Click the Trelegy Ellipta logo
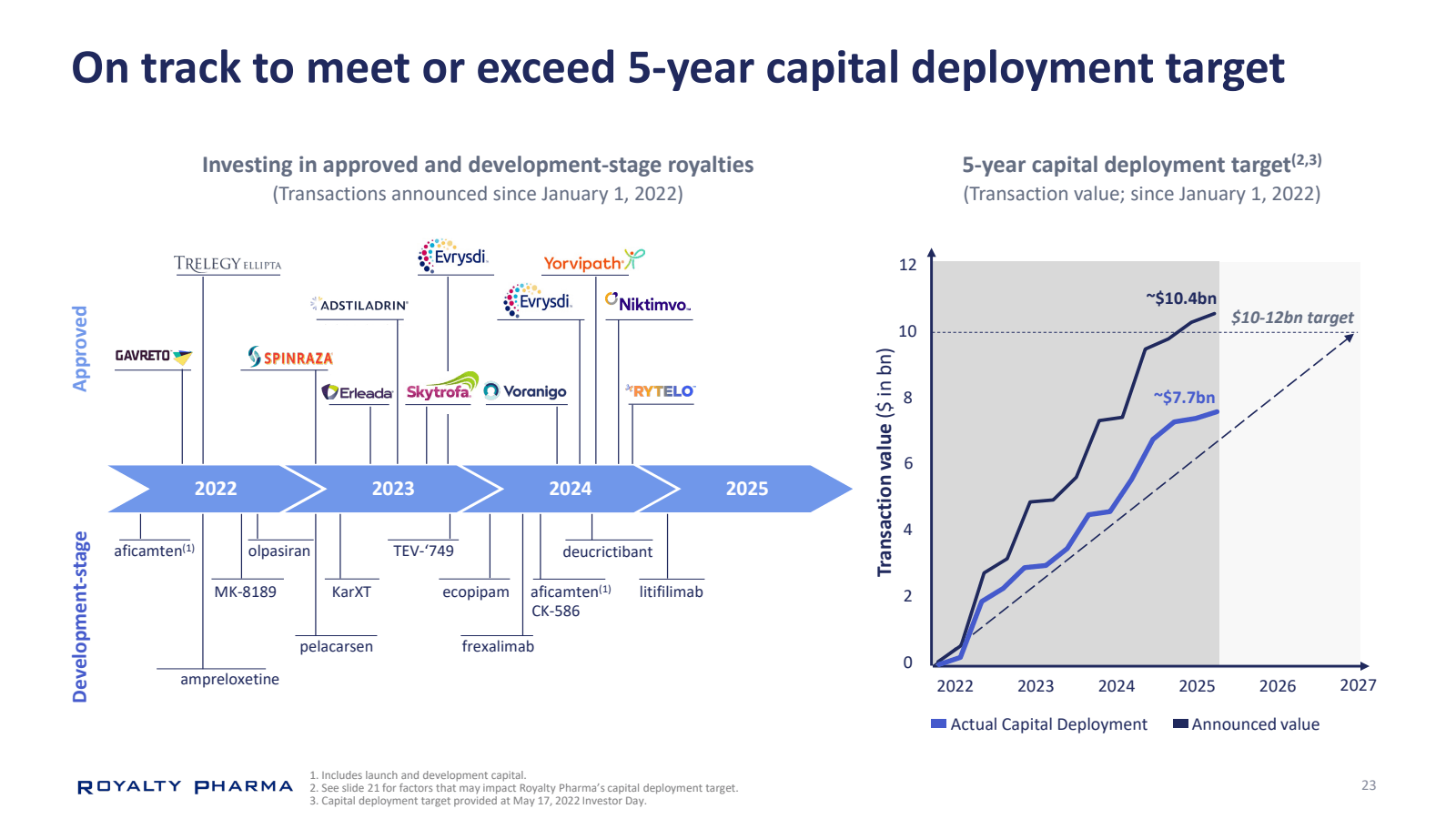 click(x=227, y=264)
